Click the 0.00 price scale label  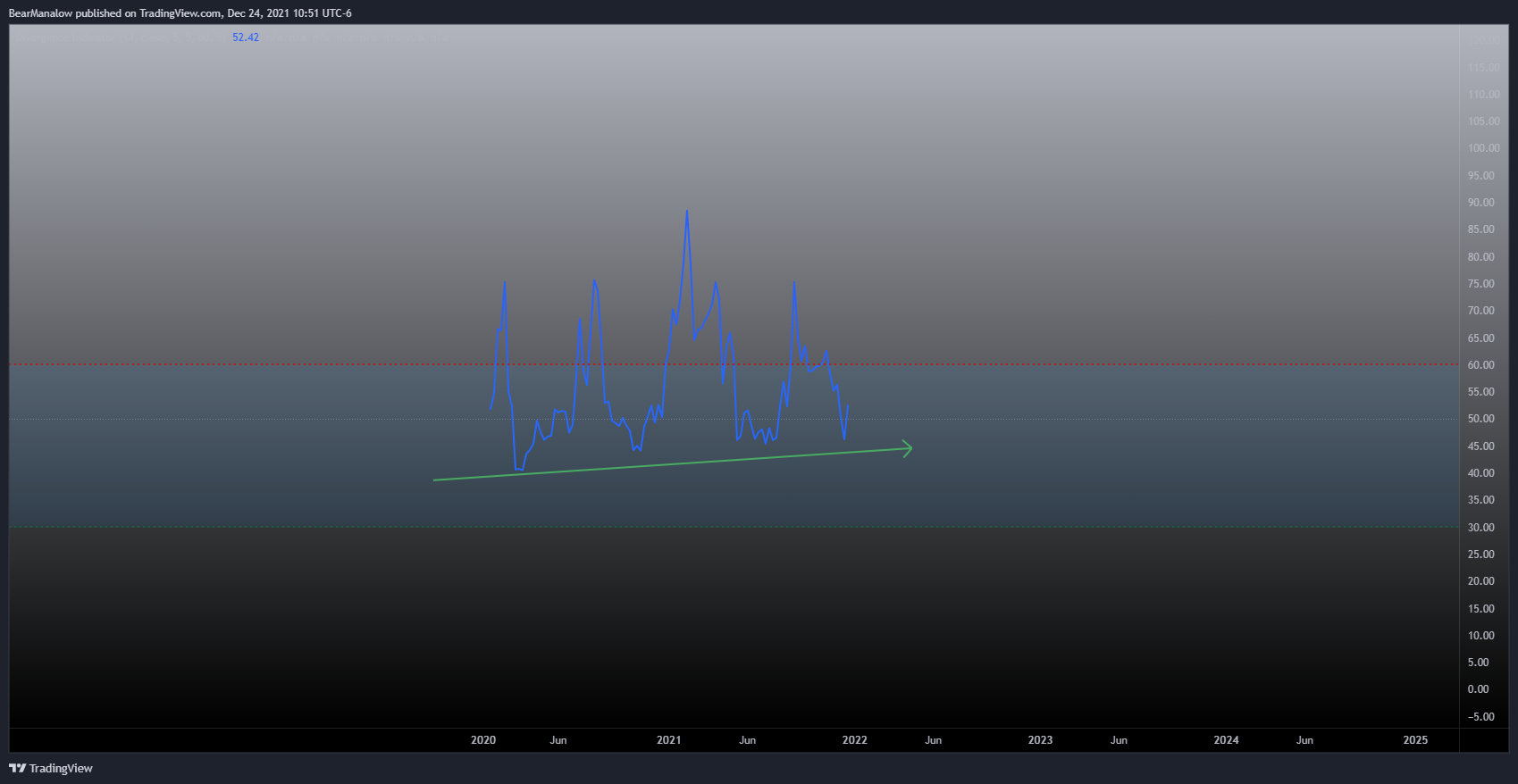[1479, 689]
